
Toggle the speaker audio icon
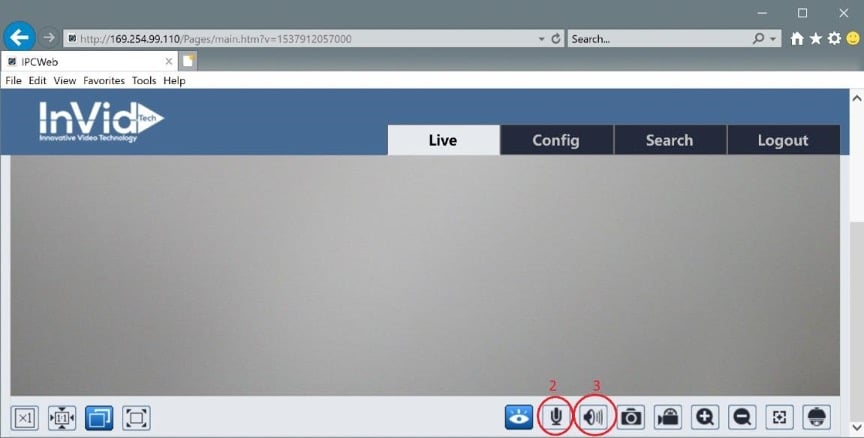595,416
